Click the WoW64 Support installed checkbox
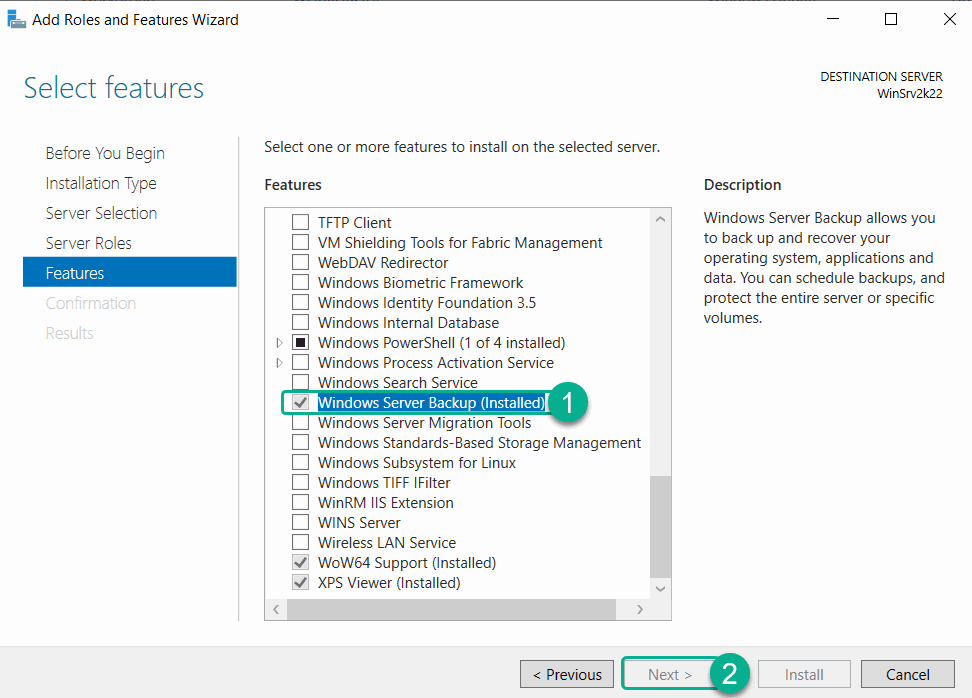Viewport: 972px width, 698px height. tap(301, 562)
